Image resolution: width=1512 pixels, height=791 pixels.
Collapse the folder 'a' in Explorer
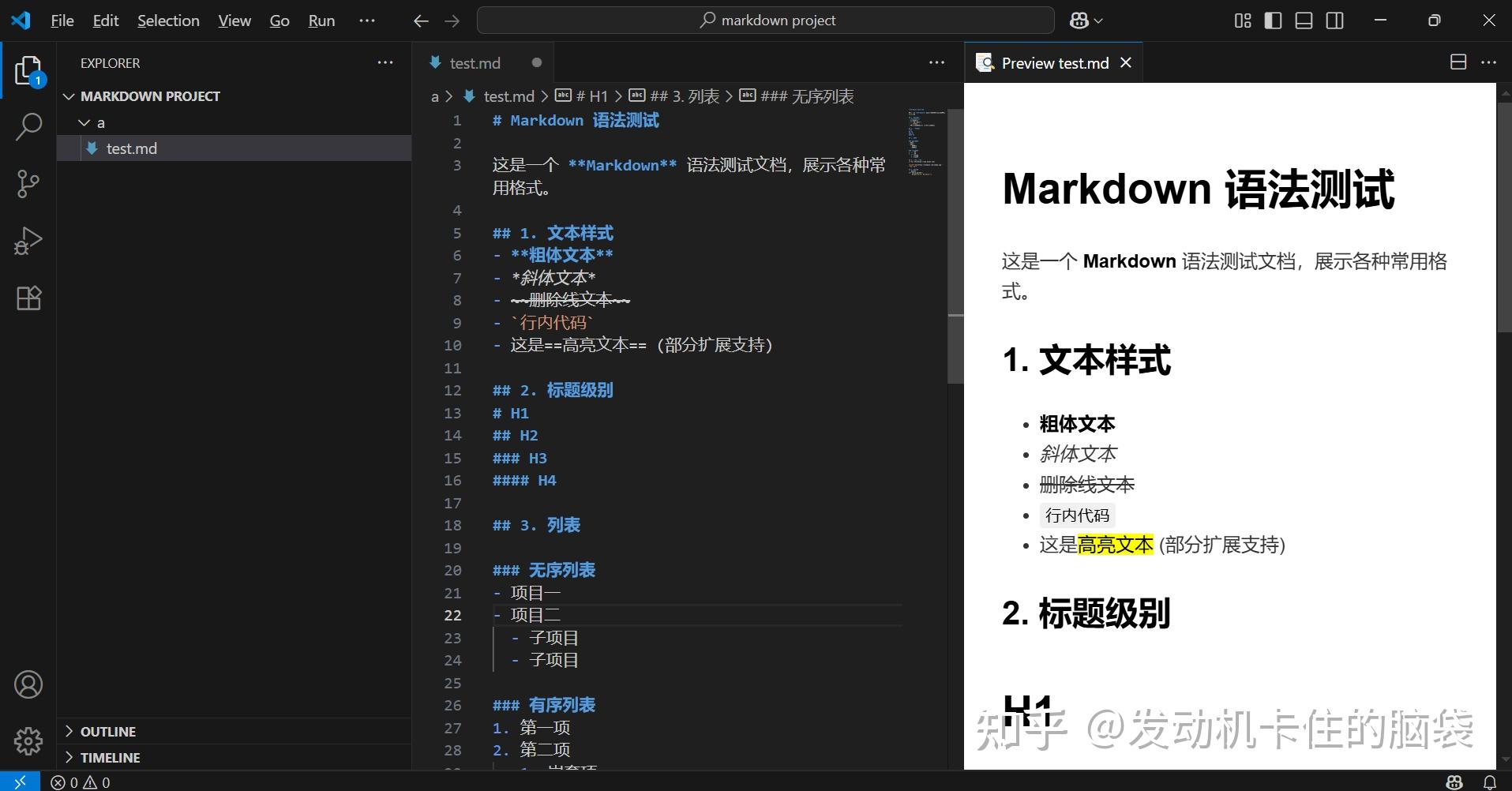tap(84, 122)
